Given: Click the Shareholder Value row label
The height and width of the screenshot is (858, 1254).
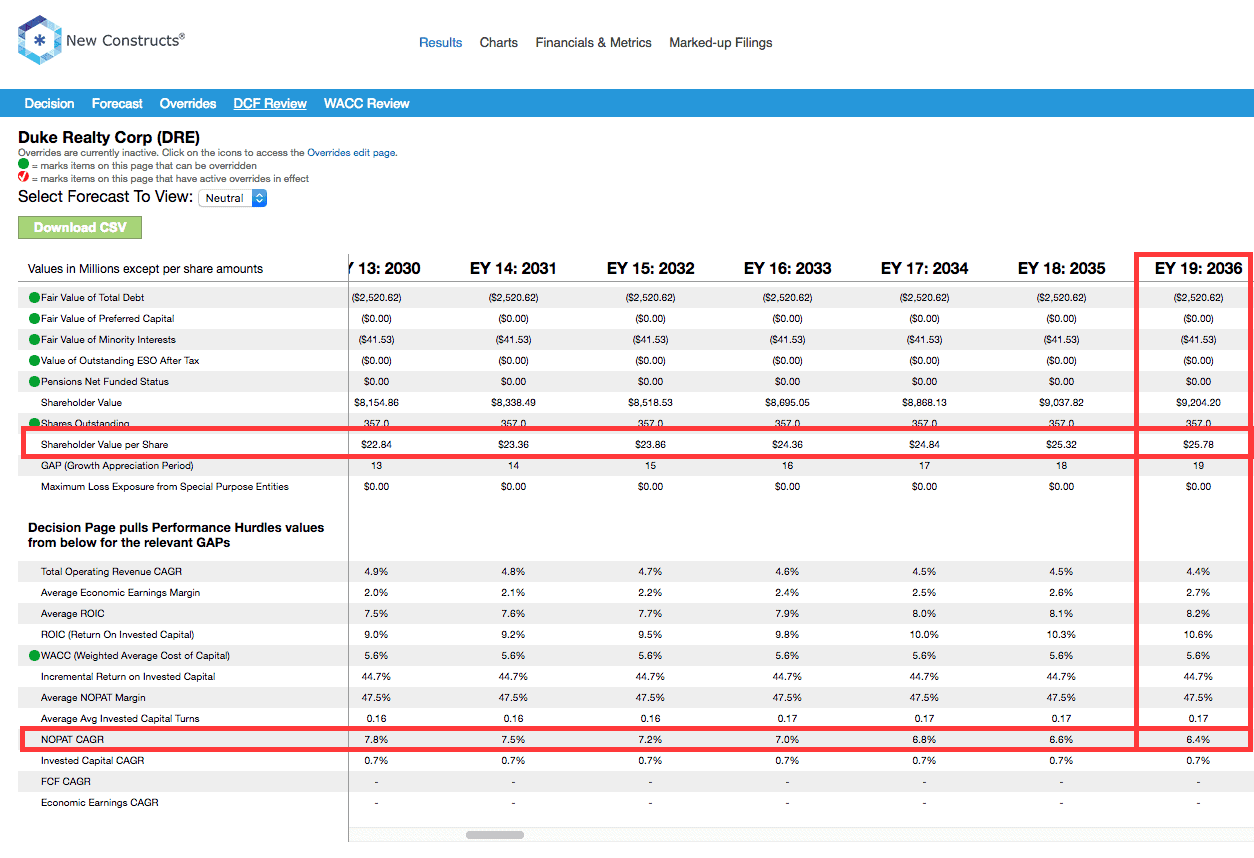Looking at the screenshot, I should 81,402.
